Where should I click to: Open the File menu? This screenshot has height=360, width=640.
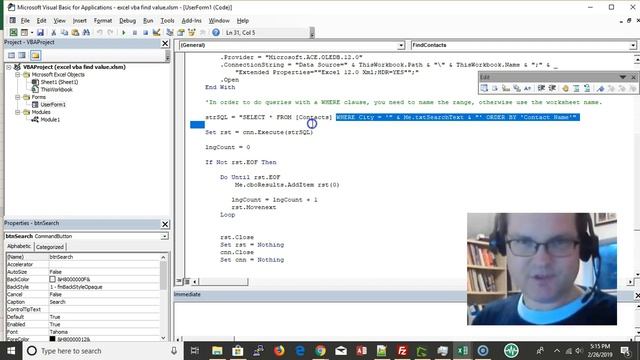click(25, 20)
